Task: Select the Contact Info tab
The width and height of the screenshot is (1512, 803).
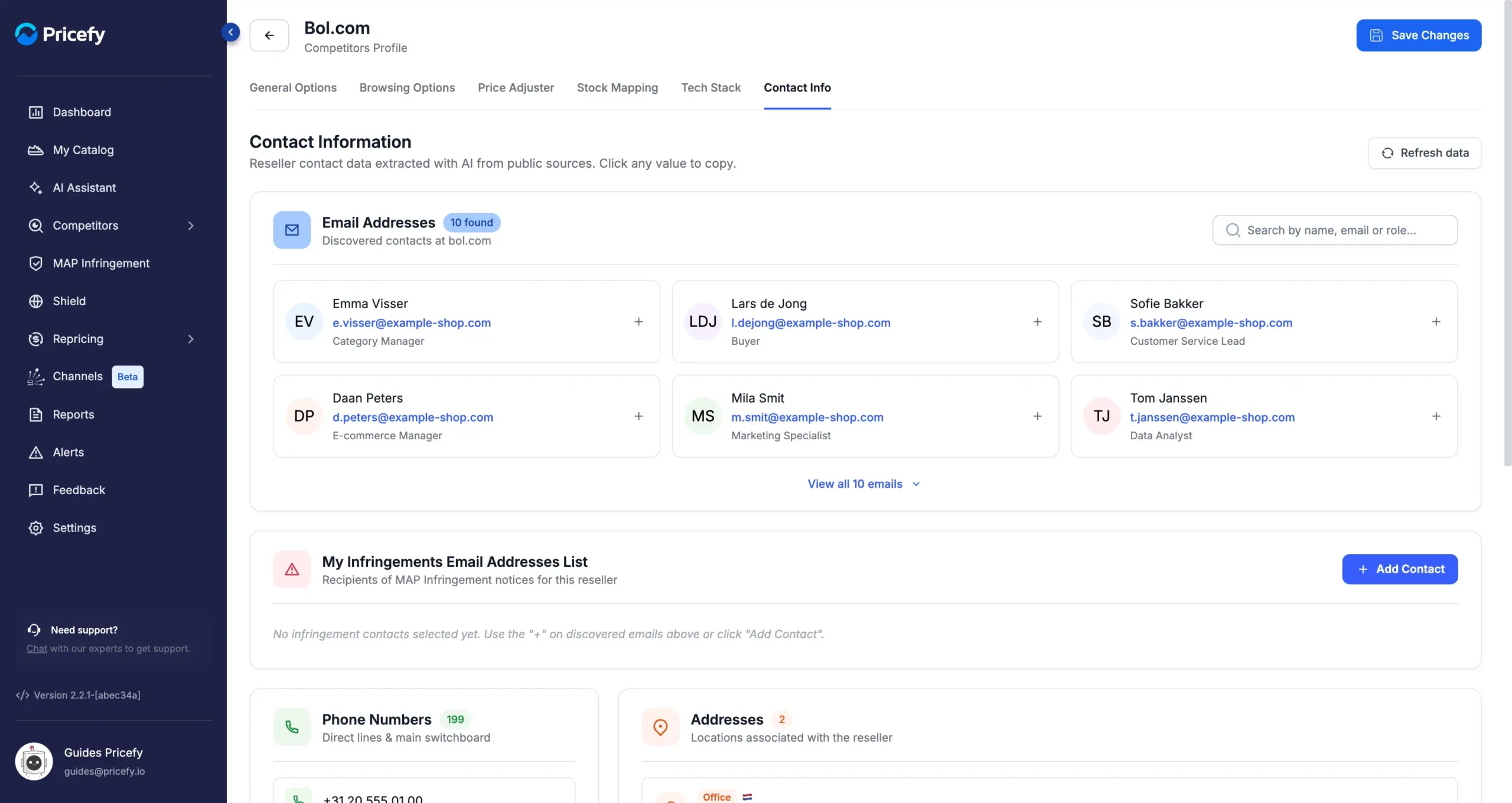Action: point(797,87)
